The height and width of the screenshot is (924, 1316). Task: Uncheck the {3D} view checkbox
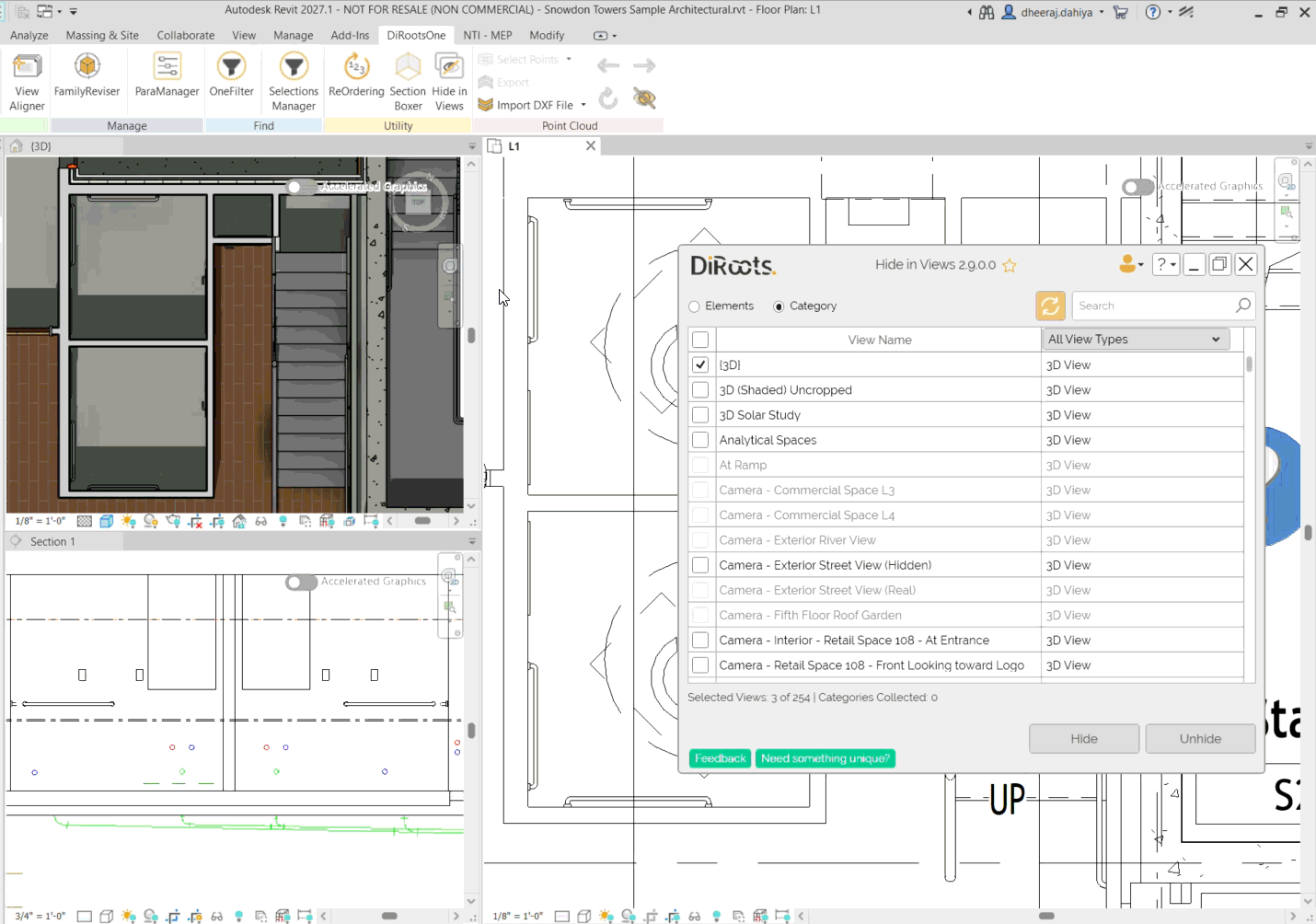click(700, 364)
